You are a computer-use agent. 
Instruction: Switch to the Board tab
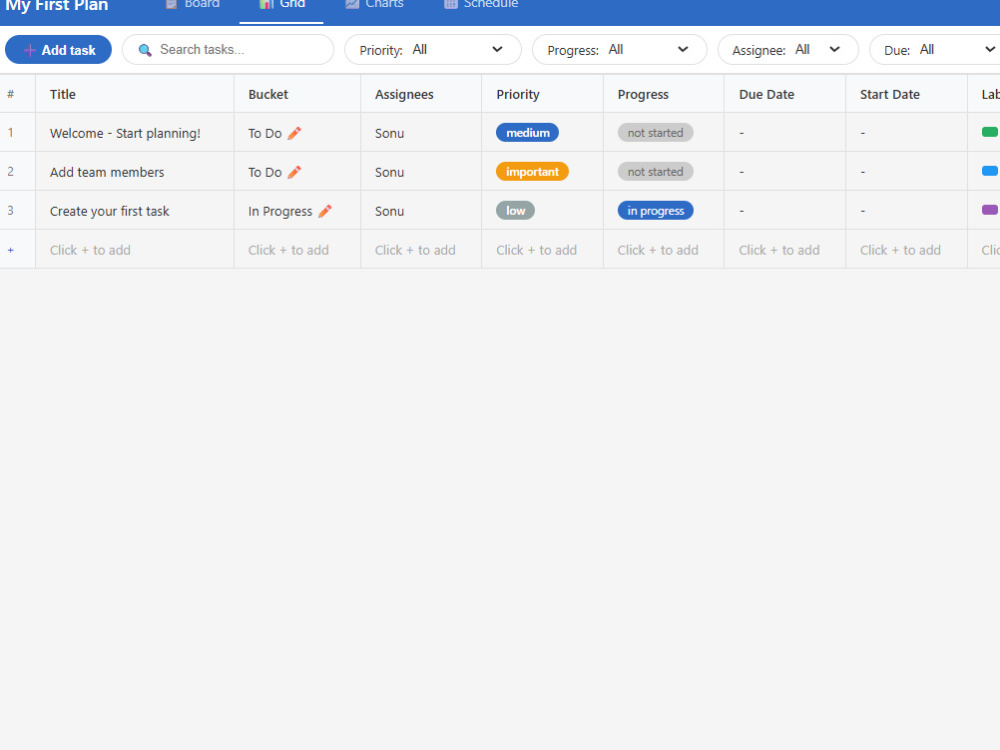[193, 5]
